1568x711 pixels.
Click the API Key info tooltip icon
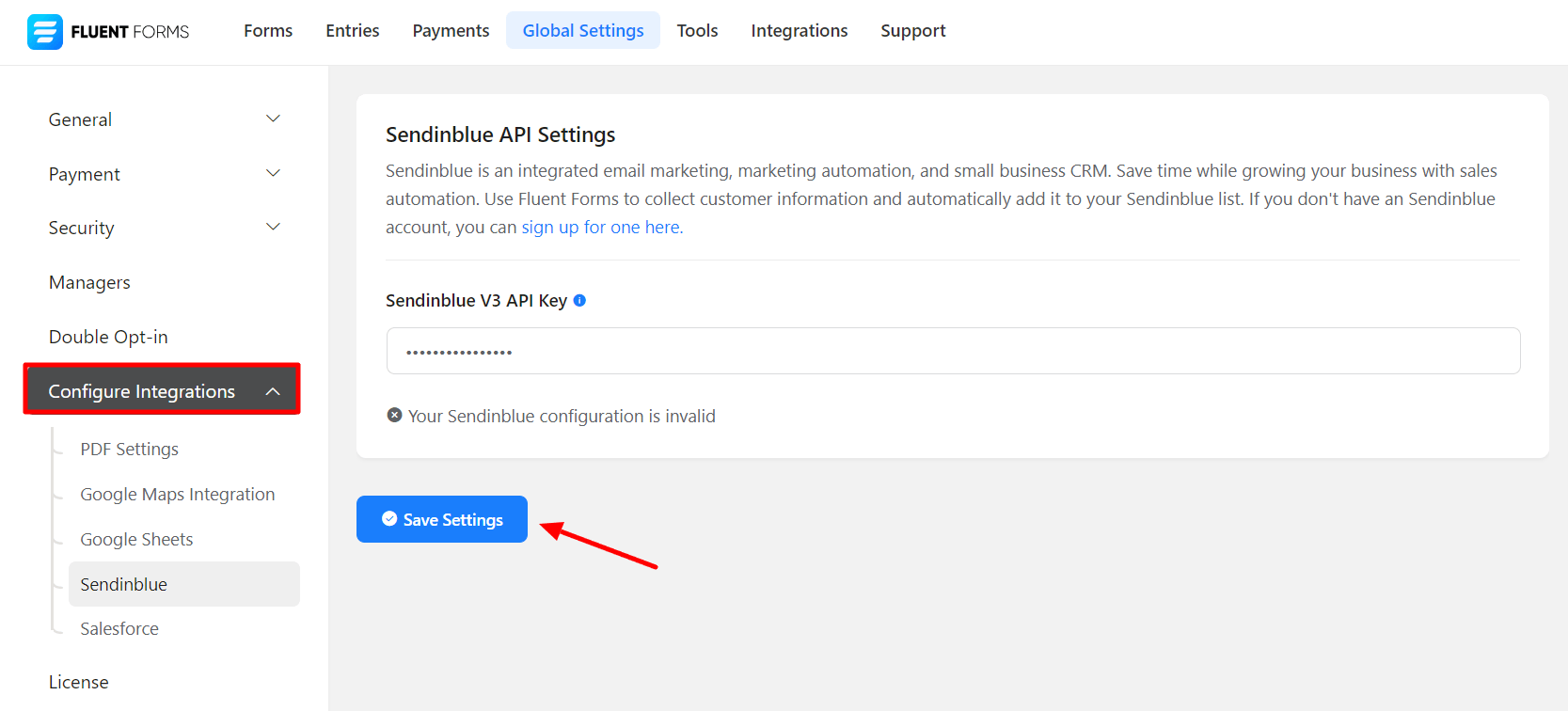click(x=579, y=301)
